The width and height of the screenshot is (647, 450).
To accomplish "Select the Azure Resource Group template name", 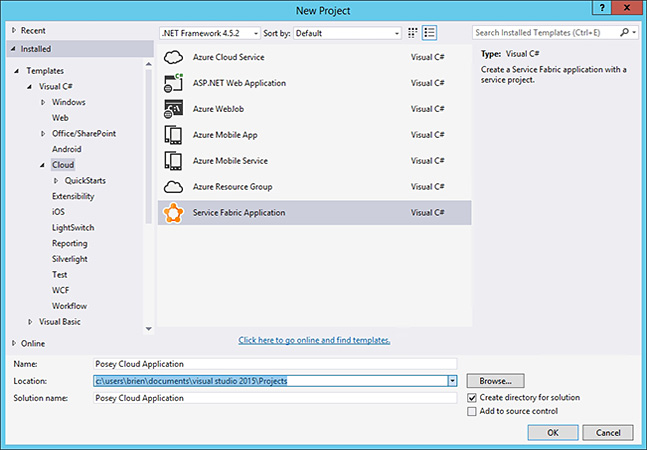I will [232, 187].
